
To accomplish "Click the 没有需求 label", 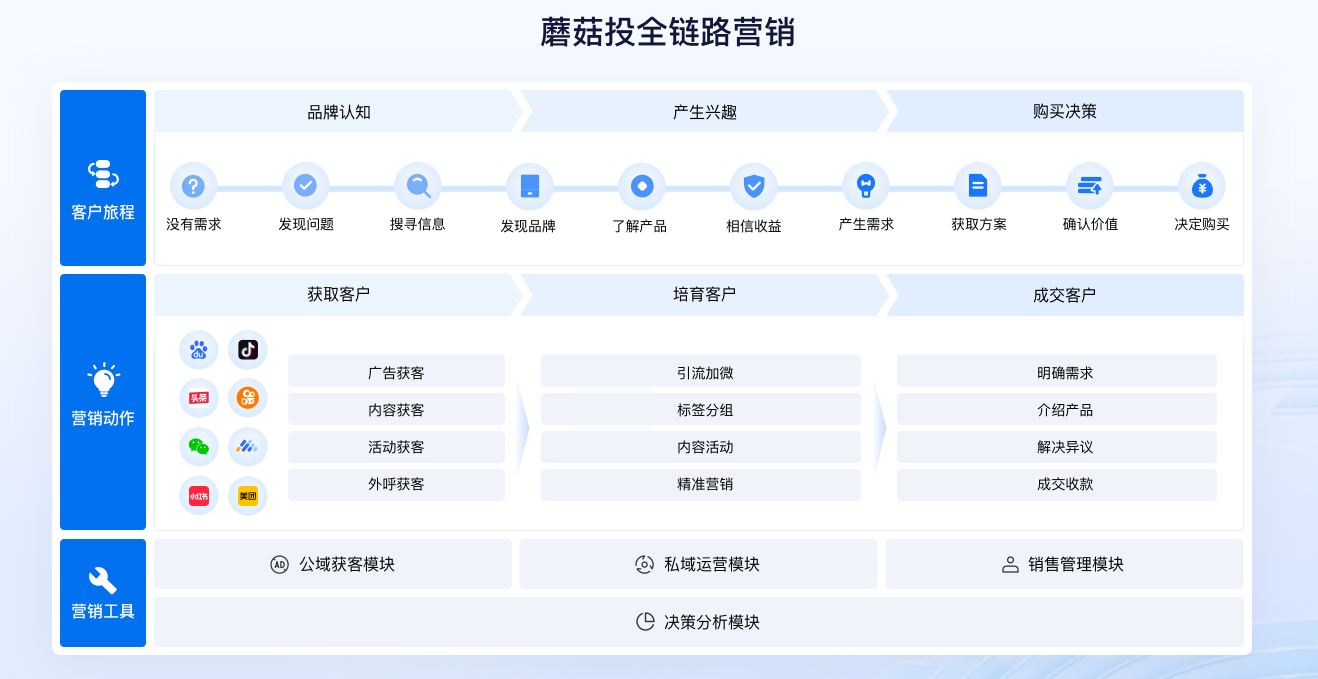I will click(x=194, y=224).
